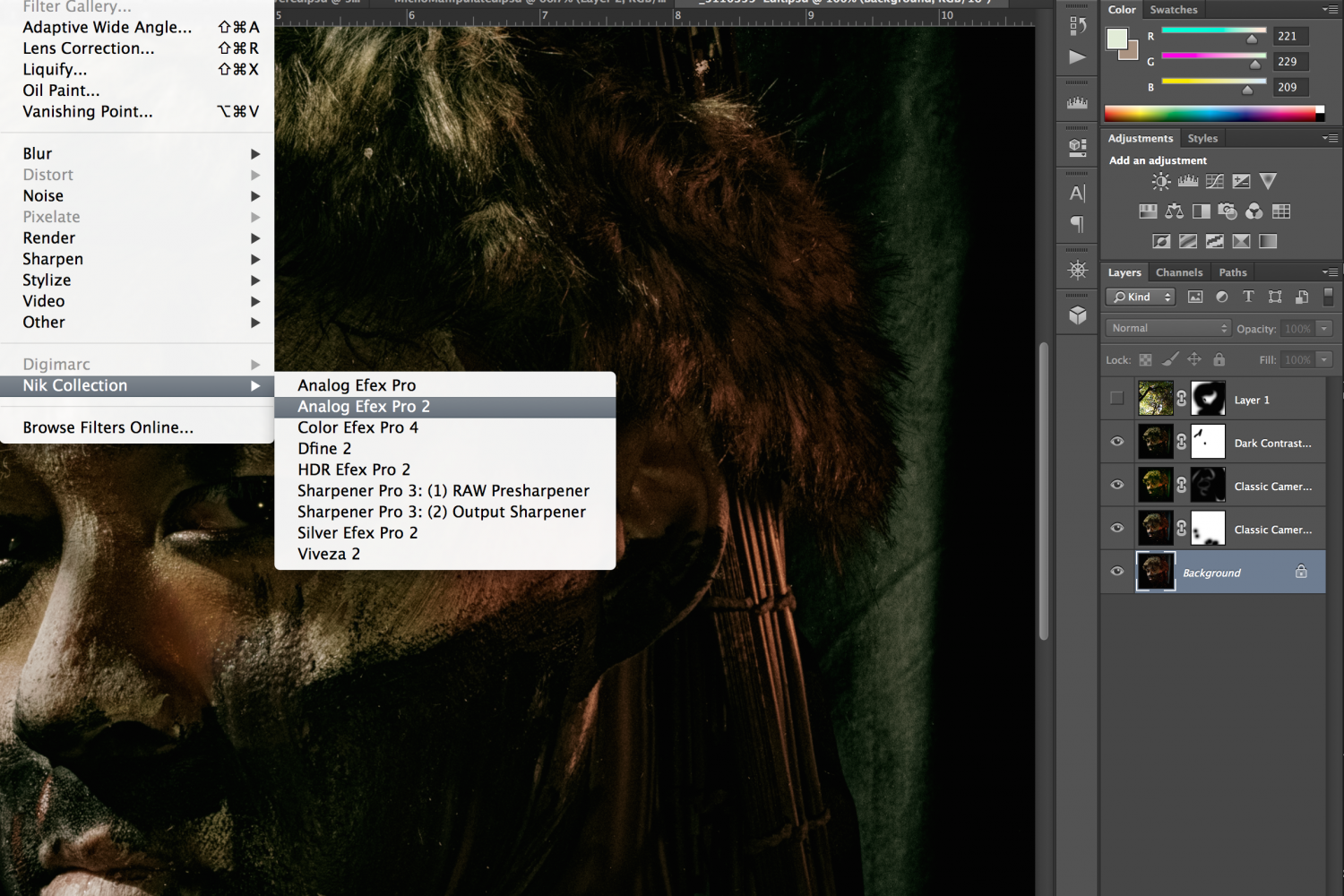Hide the Dark Contrast layer
Screen dimensions: 1344x896
tap(1117, 442)
